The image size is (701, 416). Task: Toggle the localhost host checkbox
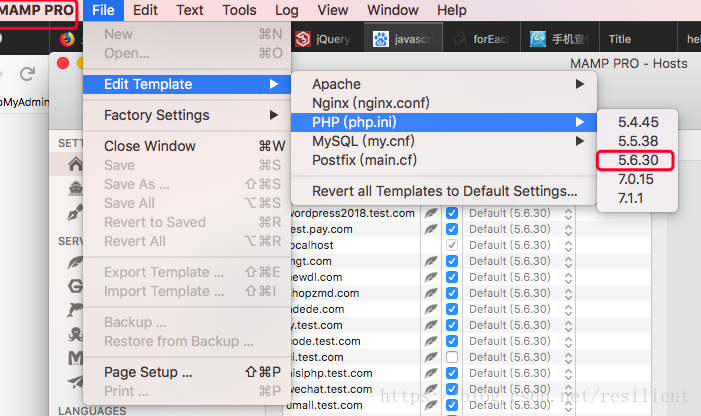452,245
